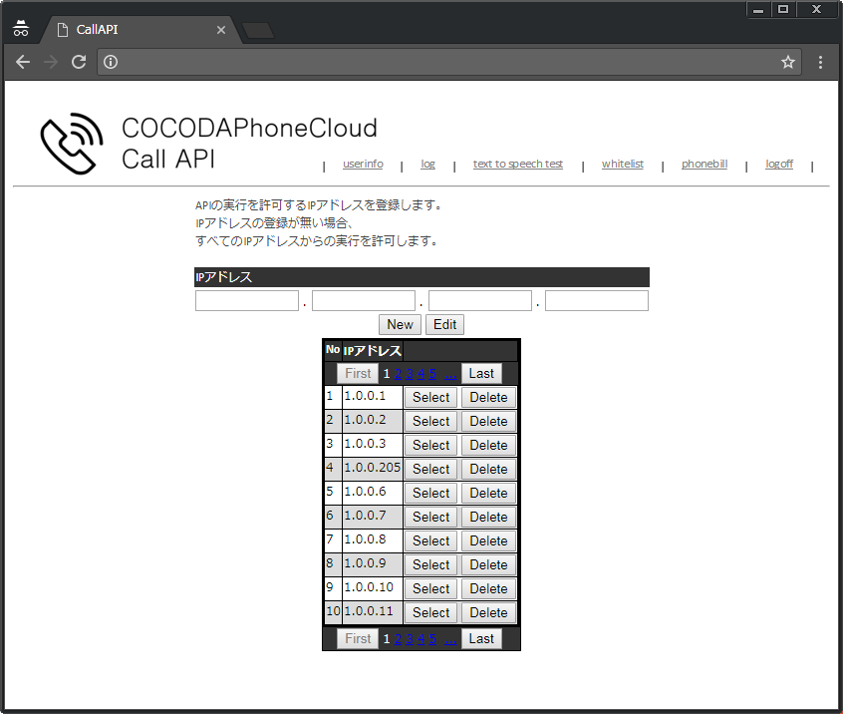Select the 1.0.0.7 row
Image resolution: width=843 pixels, height=714 pixels.
point(431,517)
